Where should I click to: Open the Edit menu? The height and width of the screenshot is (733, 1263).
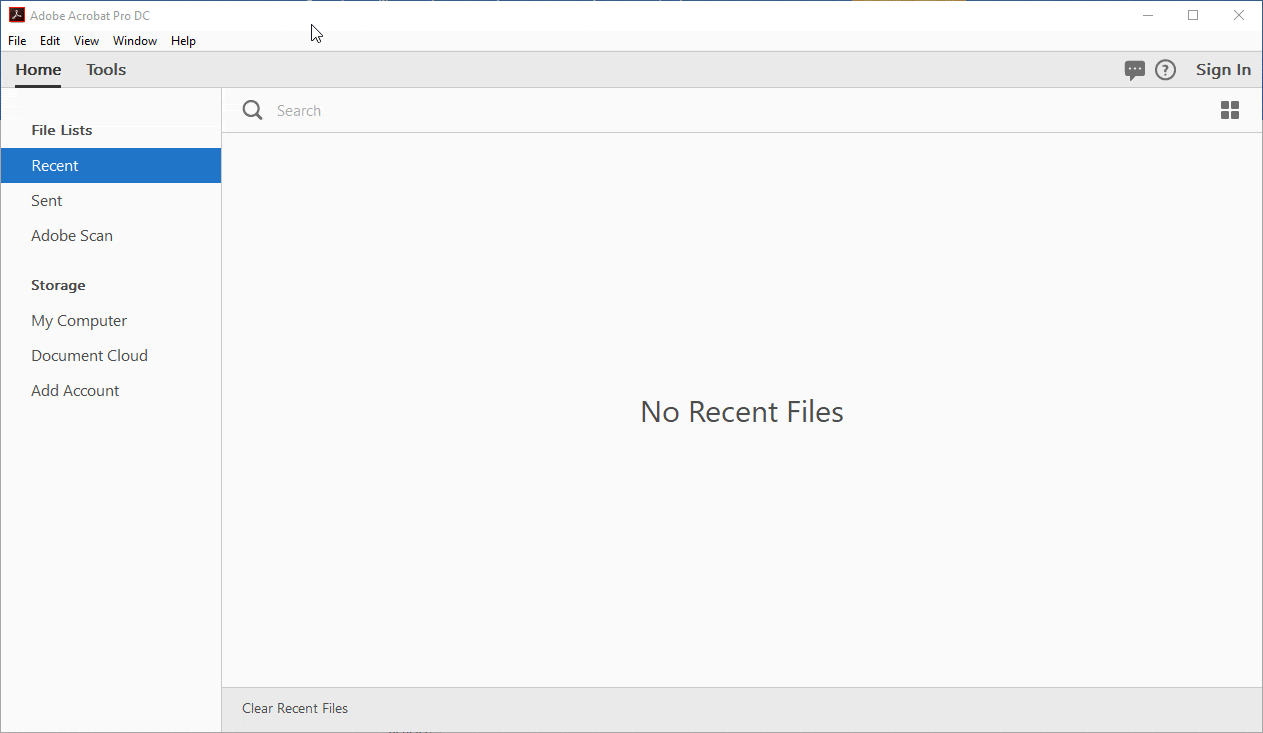(x=50, y=41)
